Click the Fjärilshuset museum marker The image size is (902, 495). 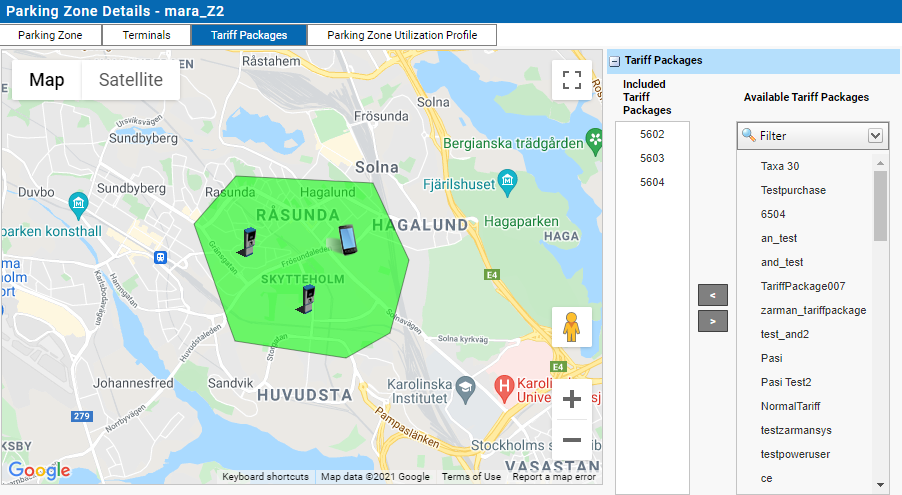[x=507, y=182]
